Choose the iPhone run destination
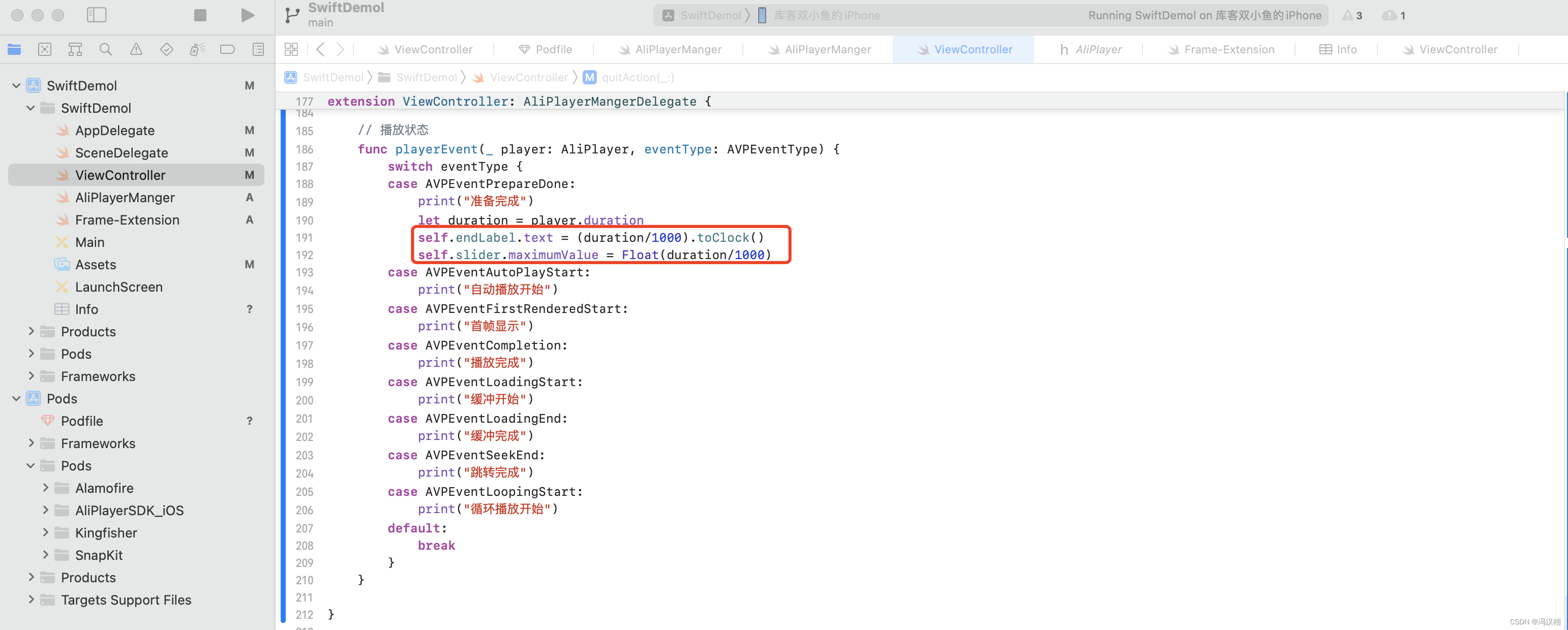 click(819, 15)
